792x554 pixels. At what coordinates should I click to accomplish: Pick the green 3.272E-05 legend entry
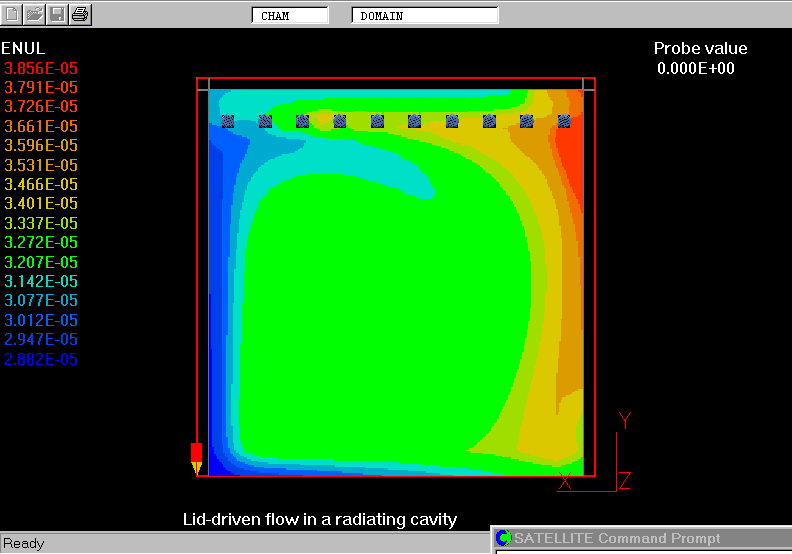click(x=41, y=242)
